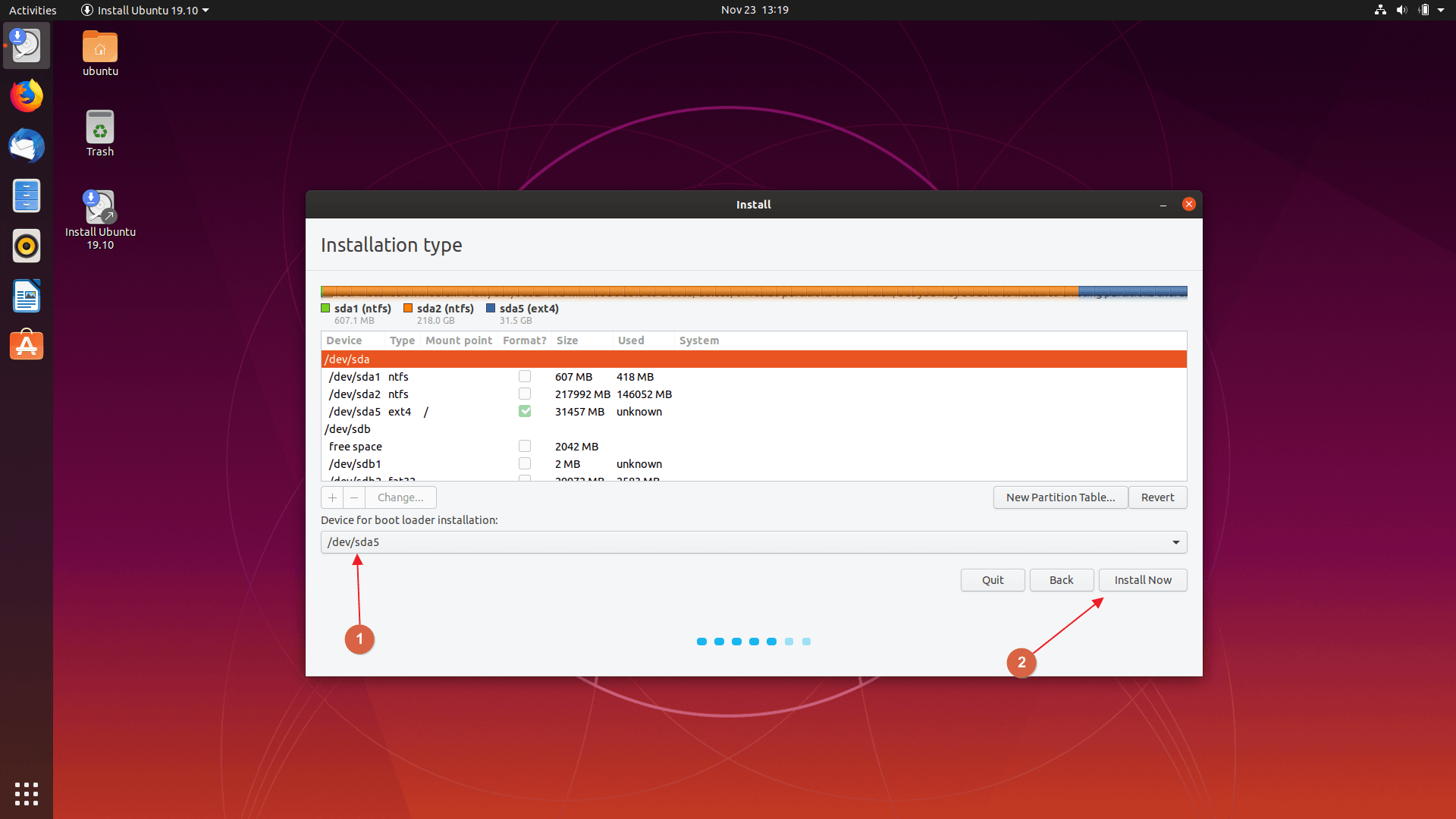Screen dimensions: 1456x819
Task: Open Rhythmbox music player in dock
Action: (27, 246)
